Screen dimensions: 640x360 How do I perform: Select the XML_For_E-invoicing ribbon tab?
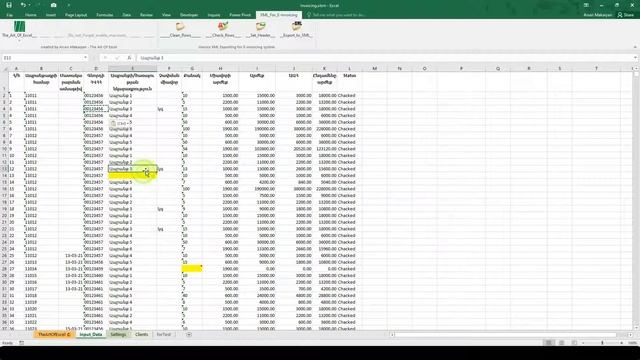pos(279,15)
